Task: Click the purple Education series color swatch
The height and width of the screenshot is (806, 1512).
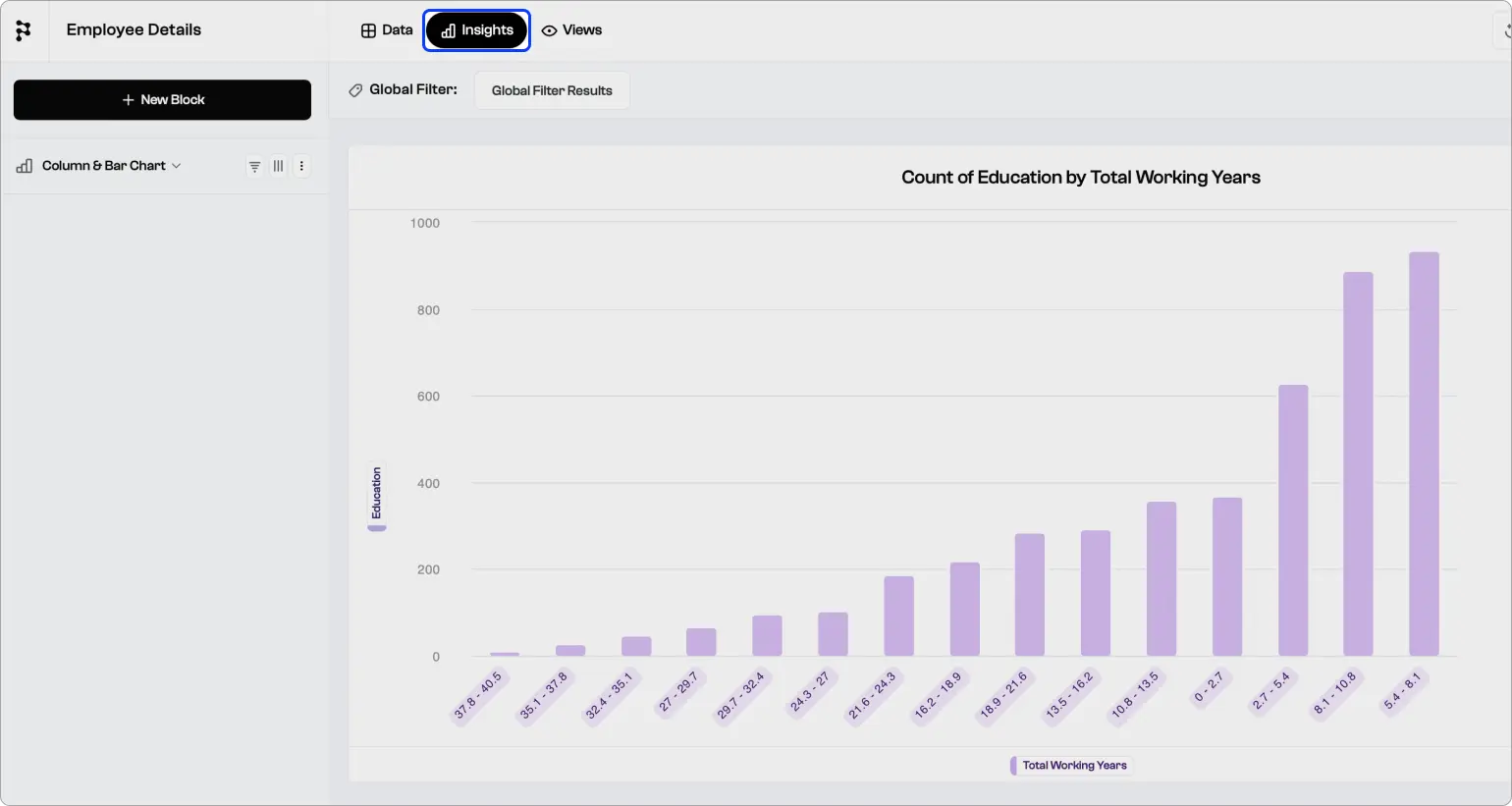Action: [376, 530]
